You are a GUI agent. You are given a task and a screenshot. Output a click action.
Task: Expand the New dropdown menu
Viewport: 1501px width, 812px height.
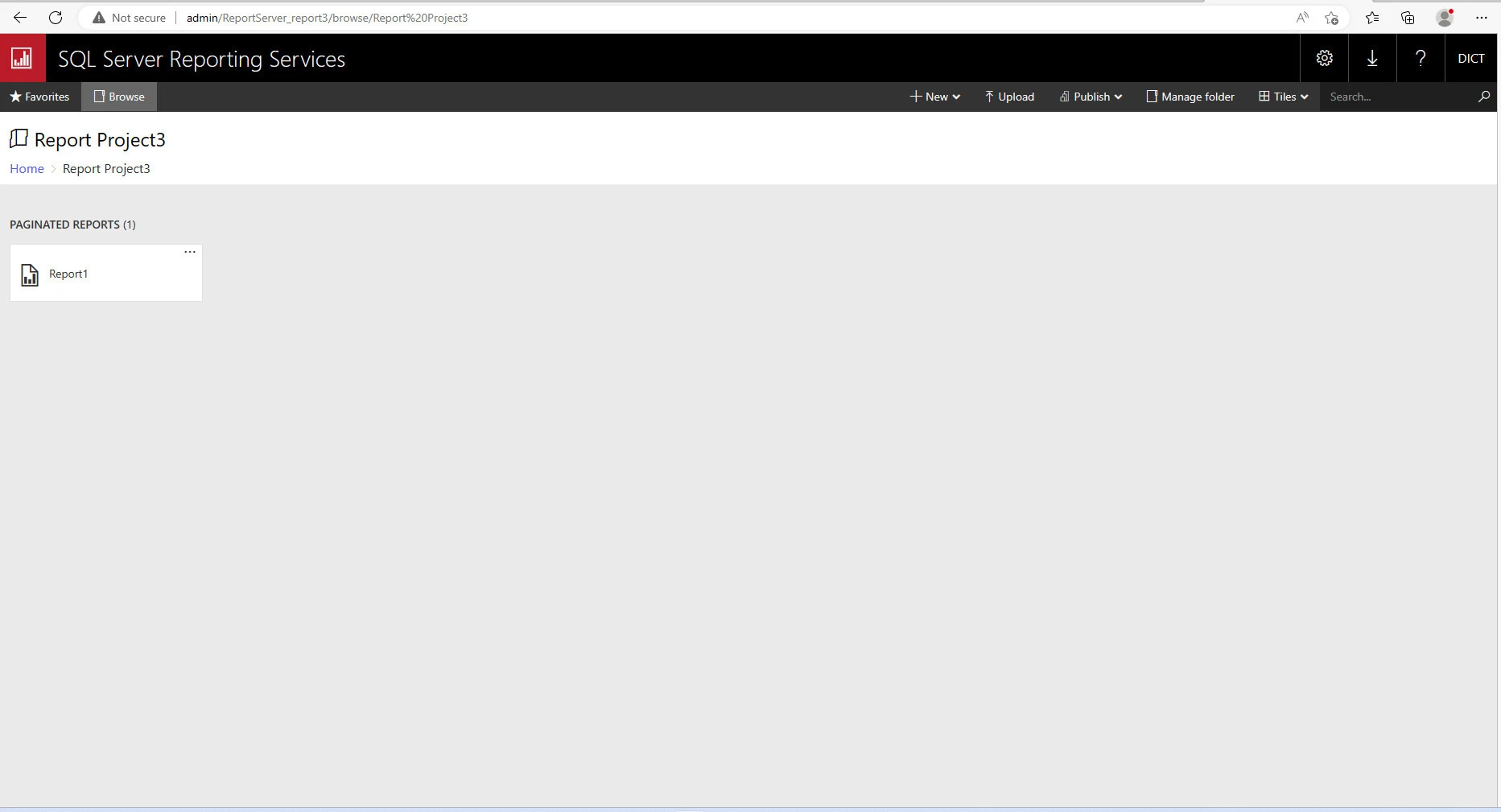tap(934, 97)
